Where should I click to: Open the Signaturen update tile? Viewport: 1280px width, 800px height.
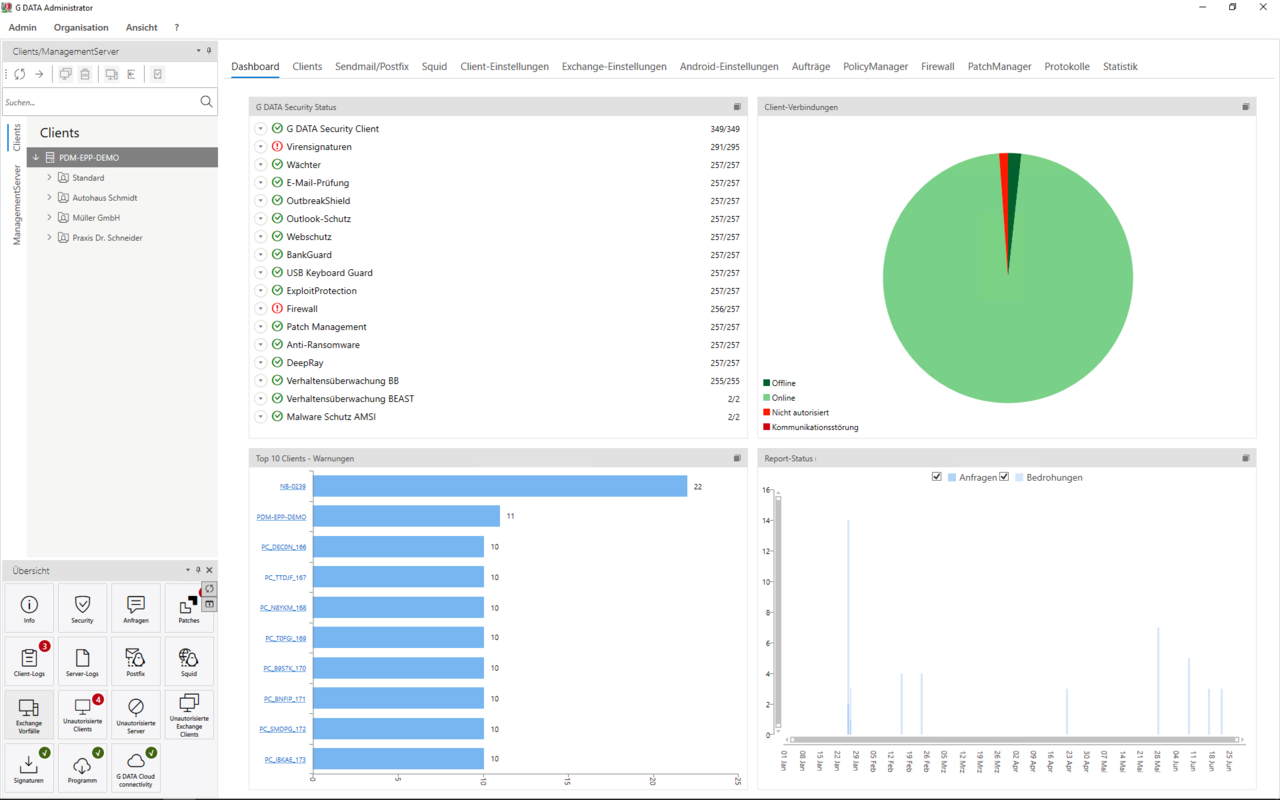[29, 768]
